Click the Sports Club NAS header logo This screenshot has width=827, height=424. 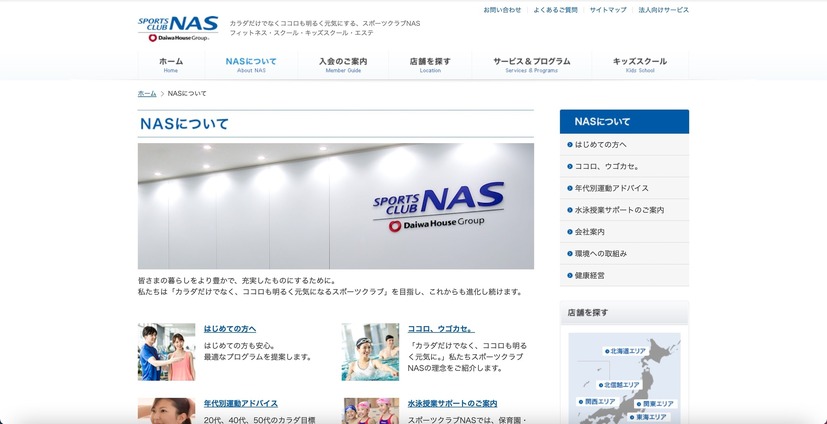point(178,28)
